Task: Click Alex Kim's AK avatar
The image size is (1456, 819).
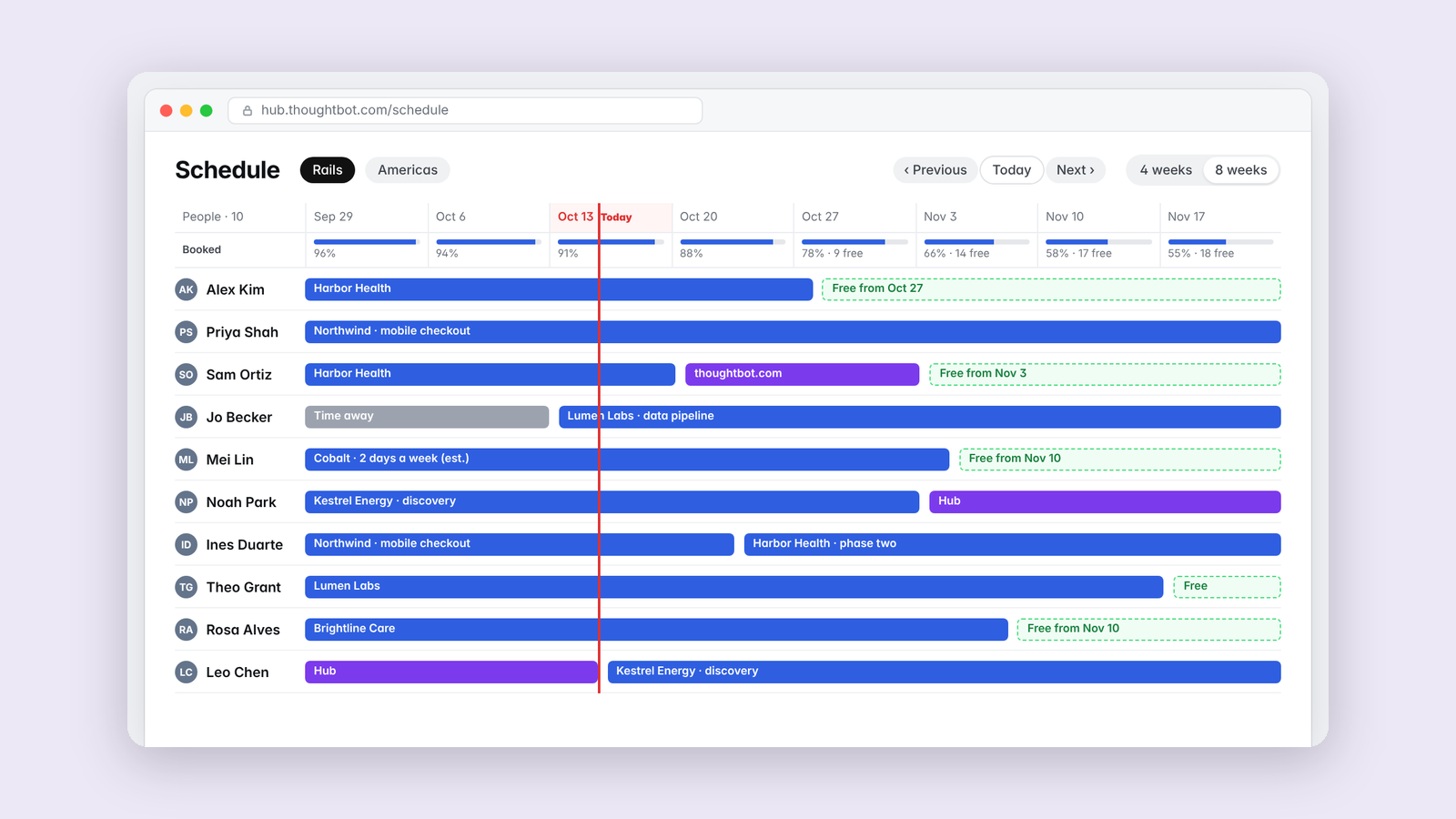Action: (x=186, y=289)
